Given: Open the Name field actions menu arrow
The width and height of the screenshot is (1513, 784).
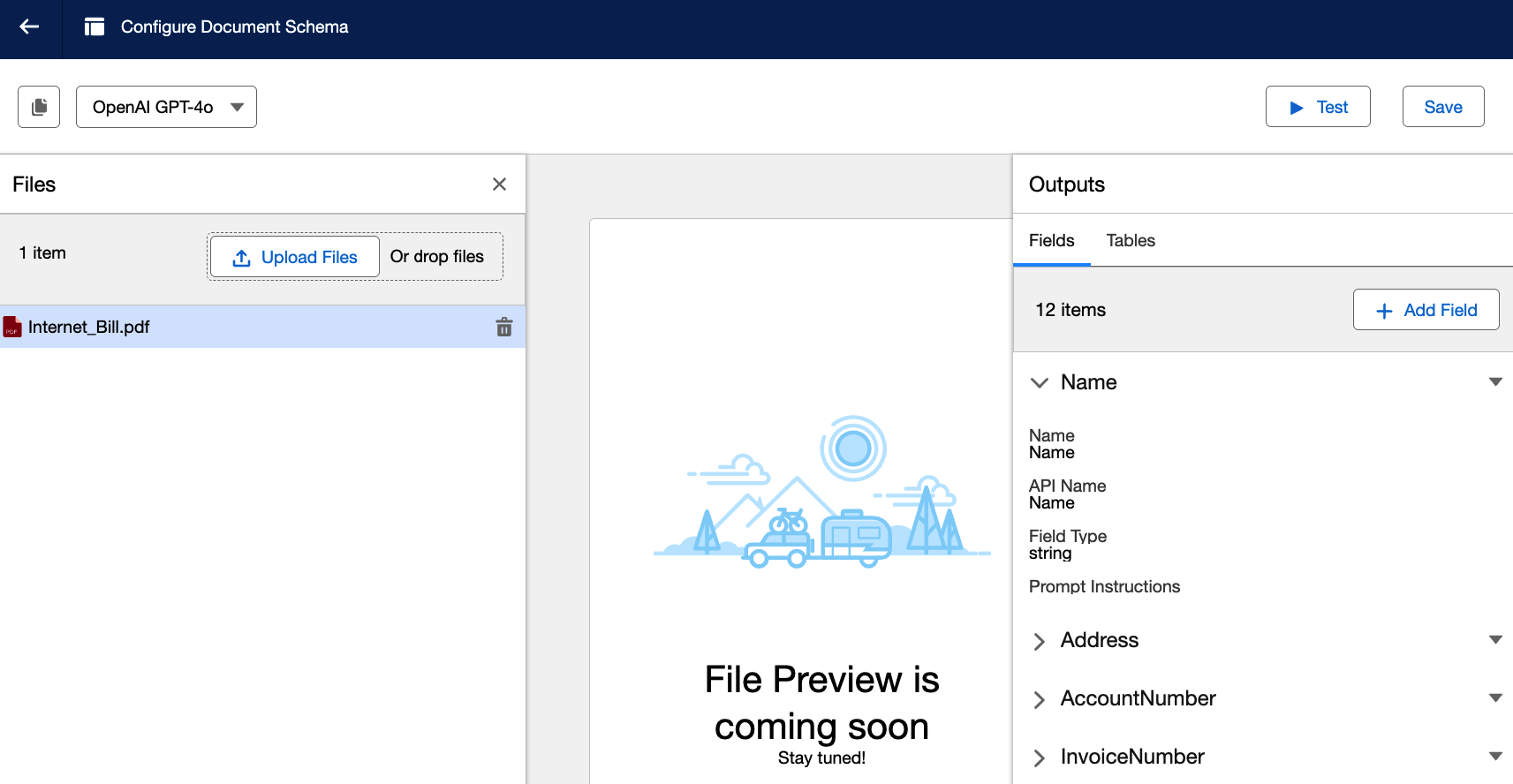Looking at the screenshot, I should 1495,382.
